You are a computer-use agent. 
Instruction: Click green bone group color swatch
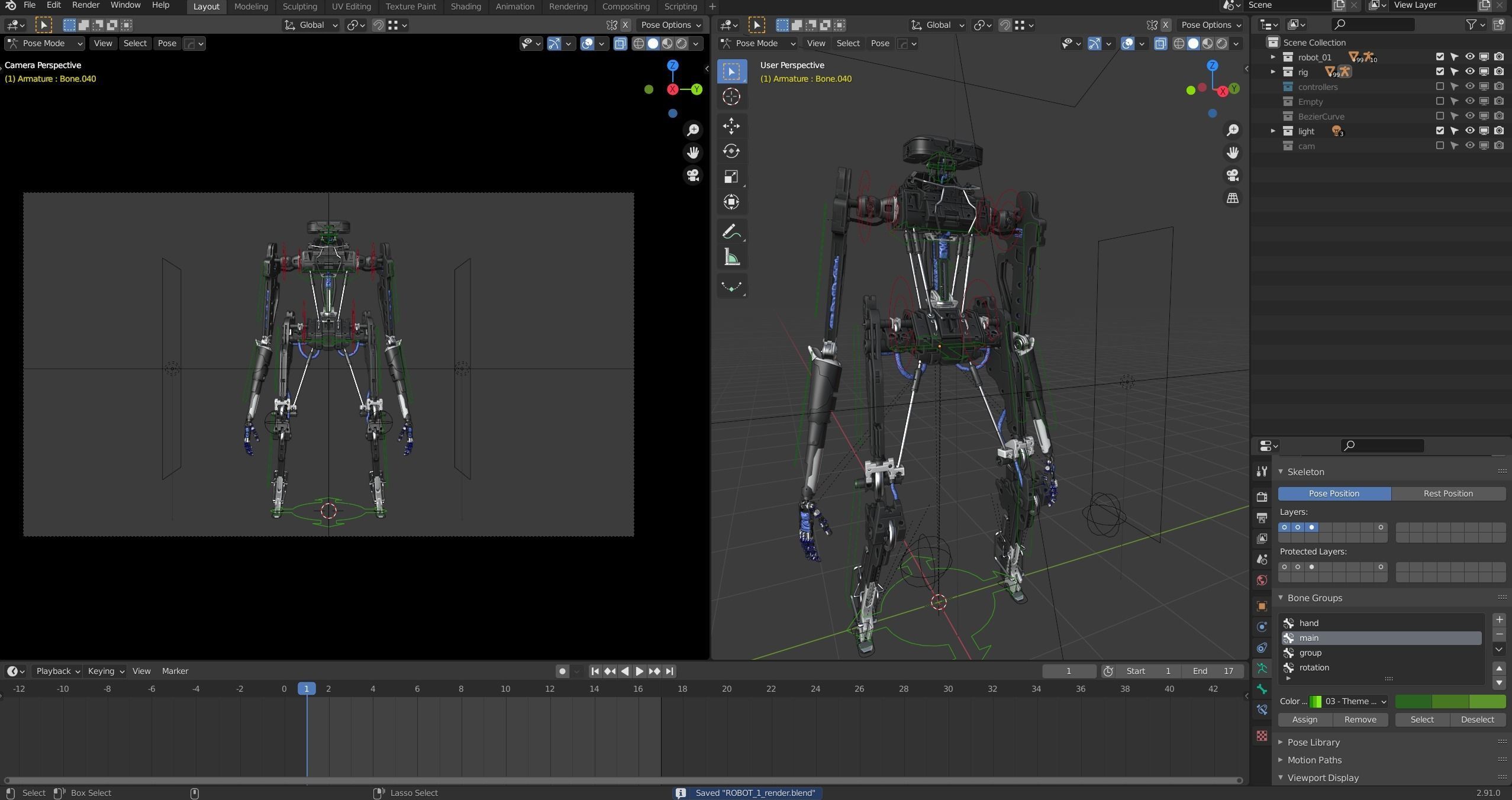click(1450, 701)
